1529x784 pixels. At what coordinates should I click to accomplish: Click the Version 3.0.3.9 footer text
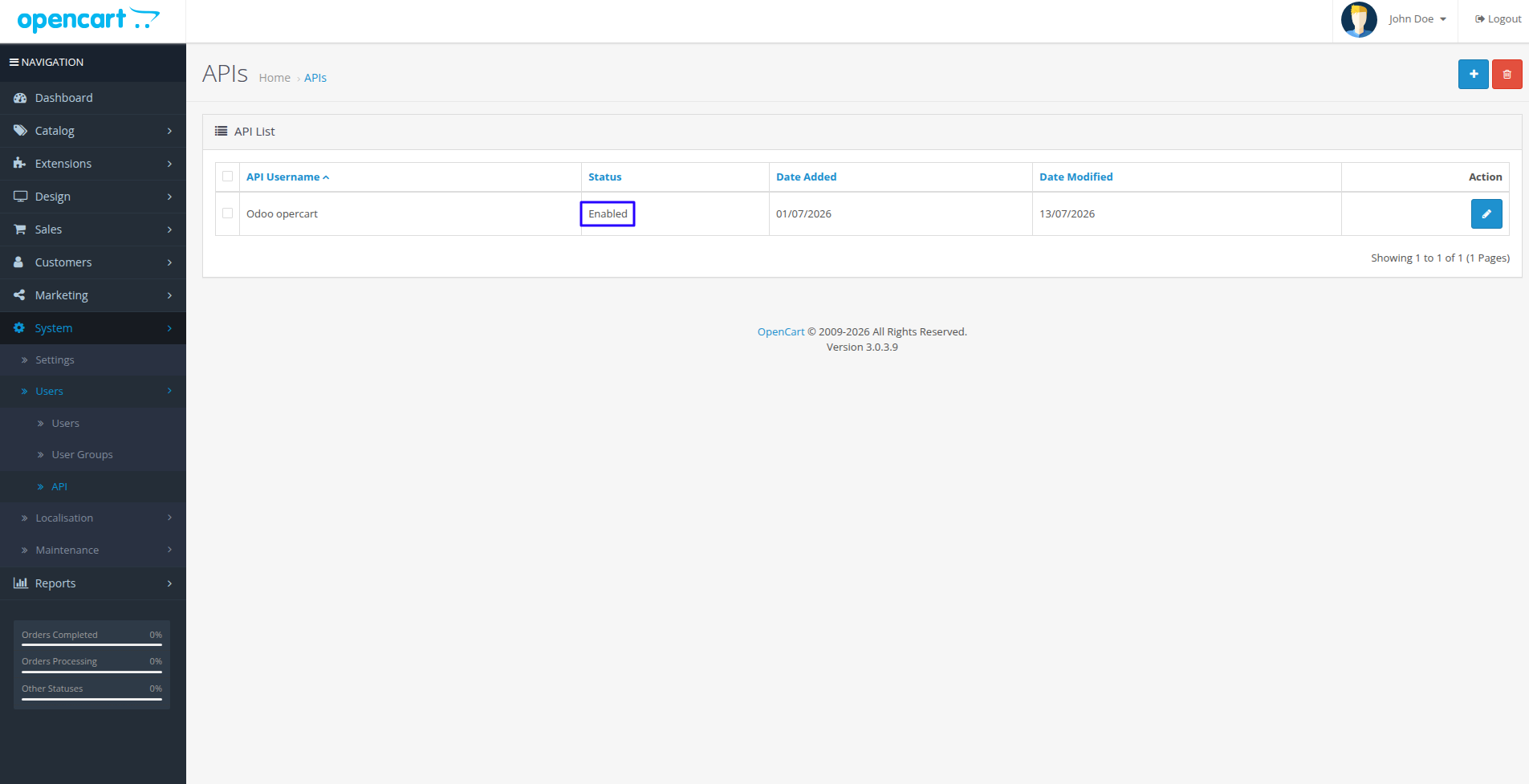click(x=862, y=347)
